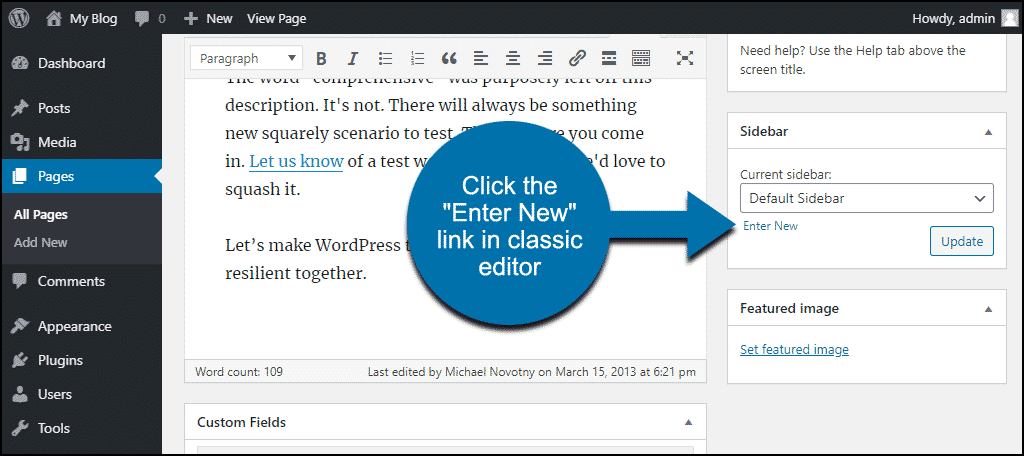The width and height of the screenshot is (1024, 456).
Task: Go to Plugins in admin menu
Action: (x=60, y=360)
